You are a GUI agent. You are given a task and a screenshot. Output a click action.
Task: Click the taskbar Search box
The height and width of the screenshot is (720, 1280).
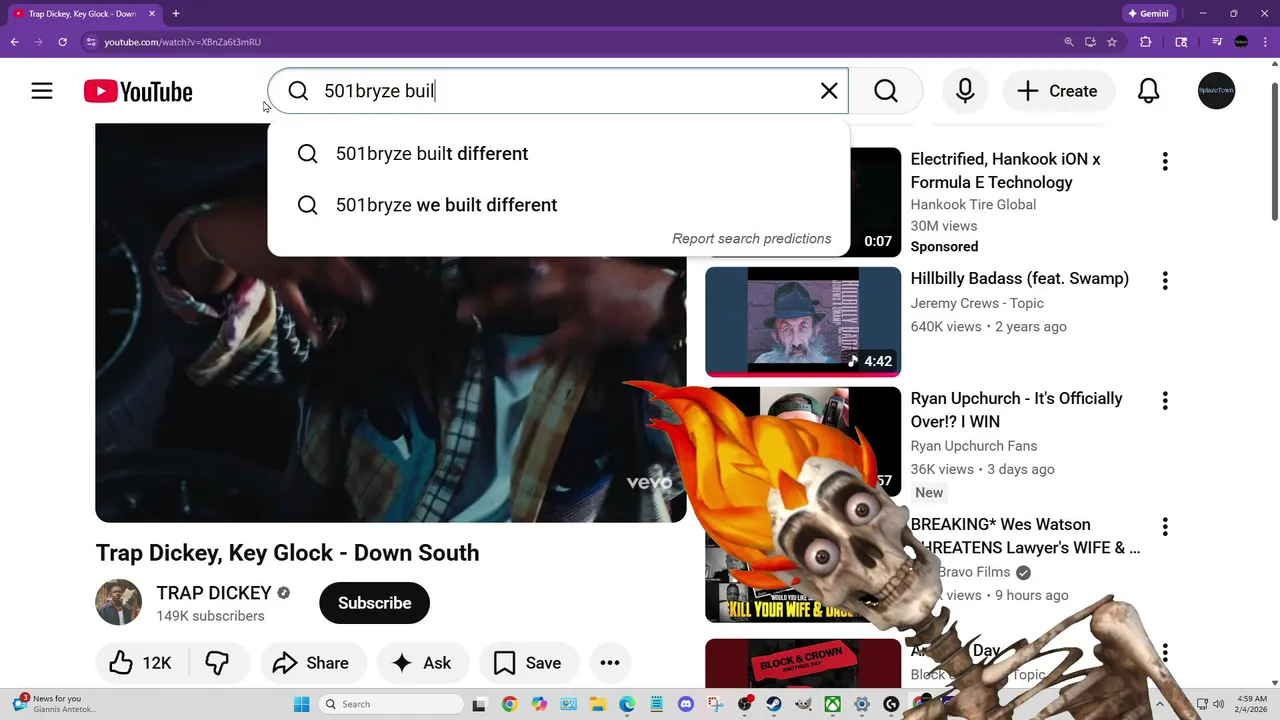392,704
